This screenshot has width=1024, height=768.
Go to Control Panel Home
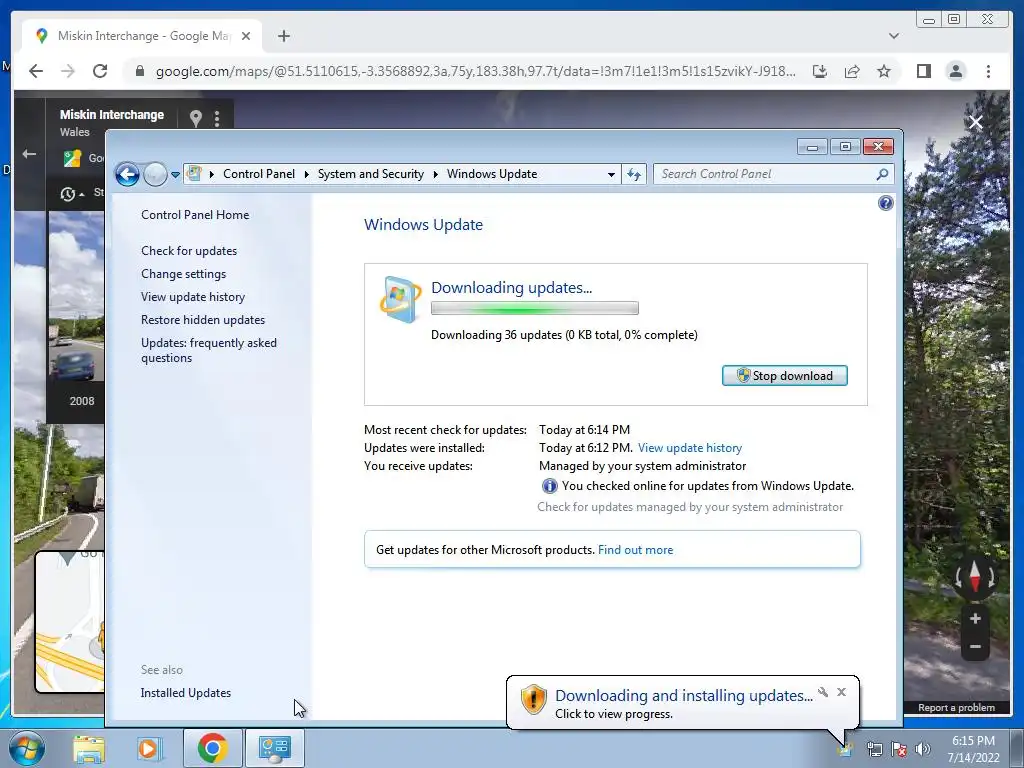[x=195, y=215]
